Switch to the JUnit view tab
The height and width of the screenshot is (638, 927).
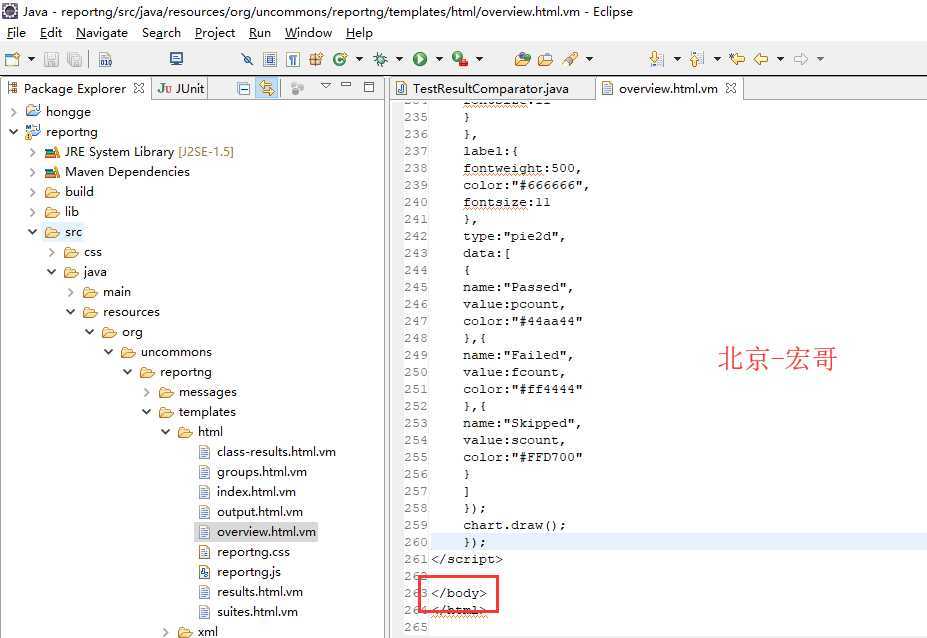[x=181, y=88]
